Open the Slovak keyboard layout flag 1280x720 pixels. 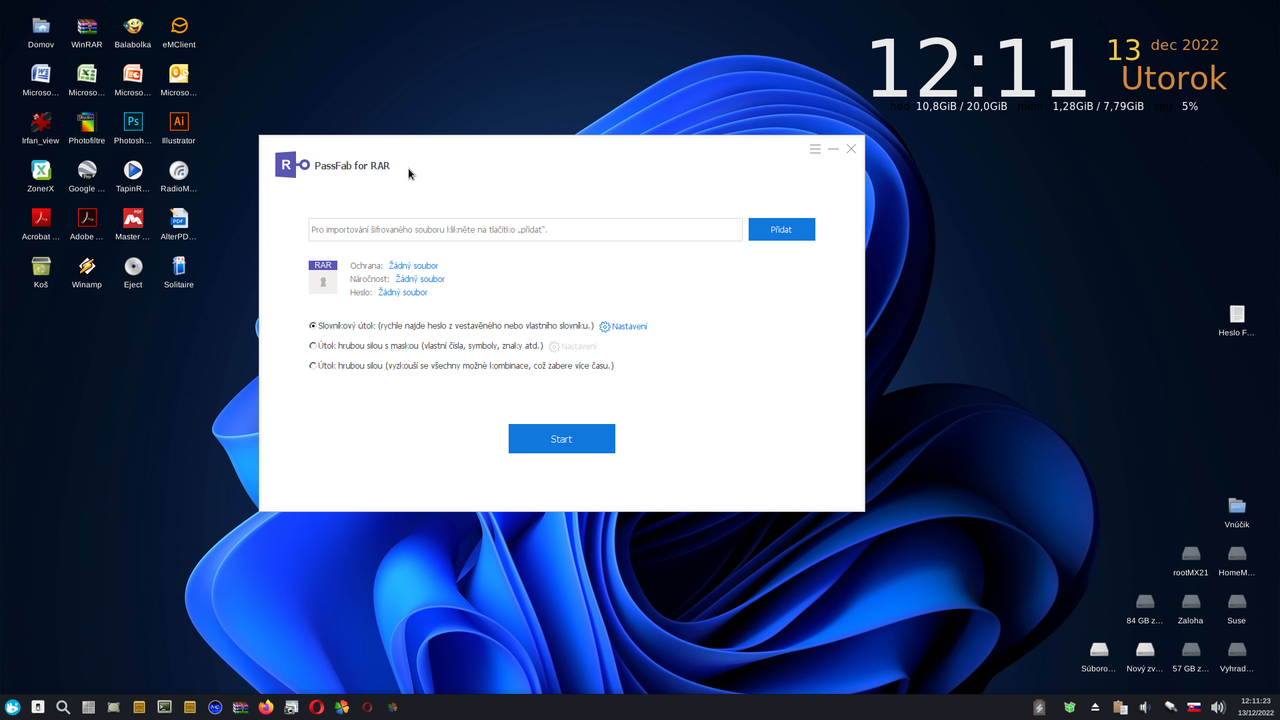pos(1194,707)
